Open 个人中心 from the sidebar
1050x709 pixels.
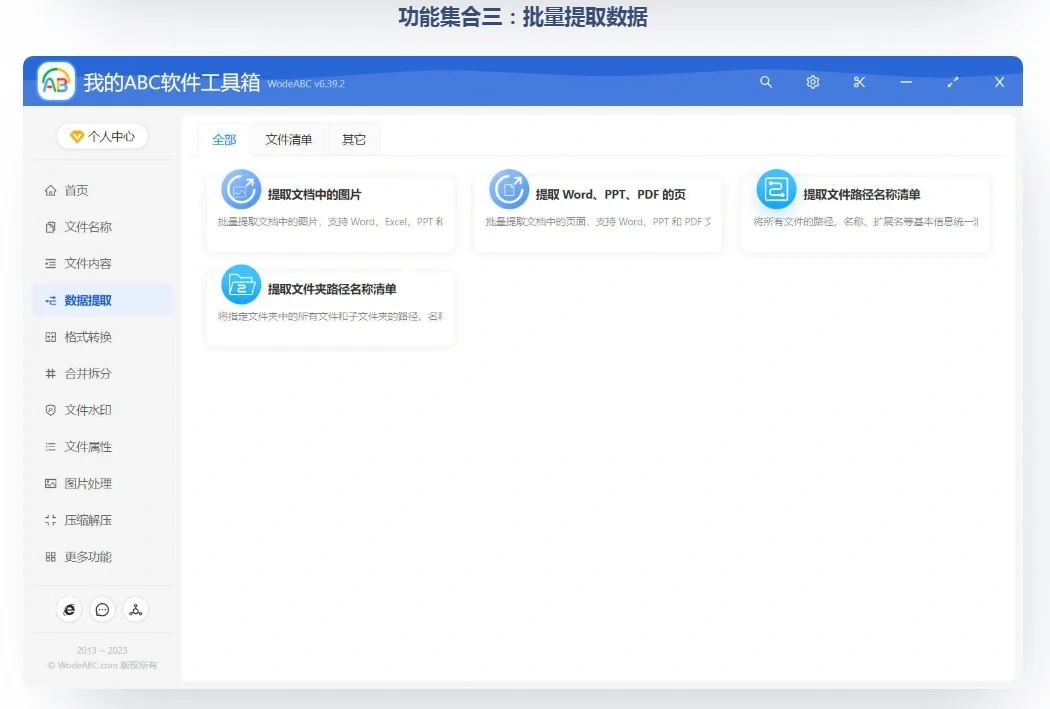click(102, 136)
